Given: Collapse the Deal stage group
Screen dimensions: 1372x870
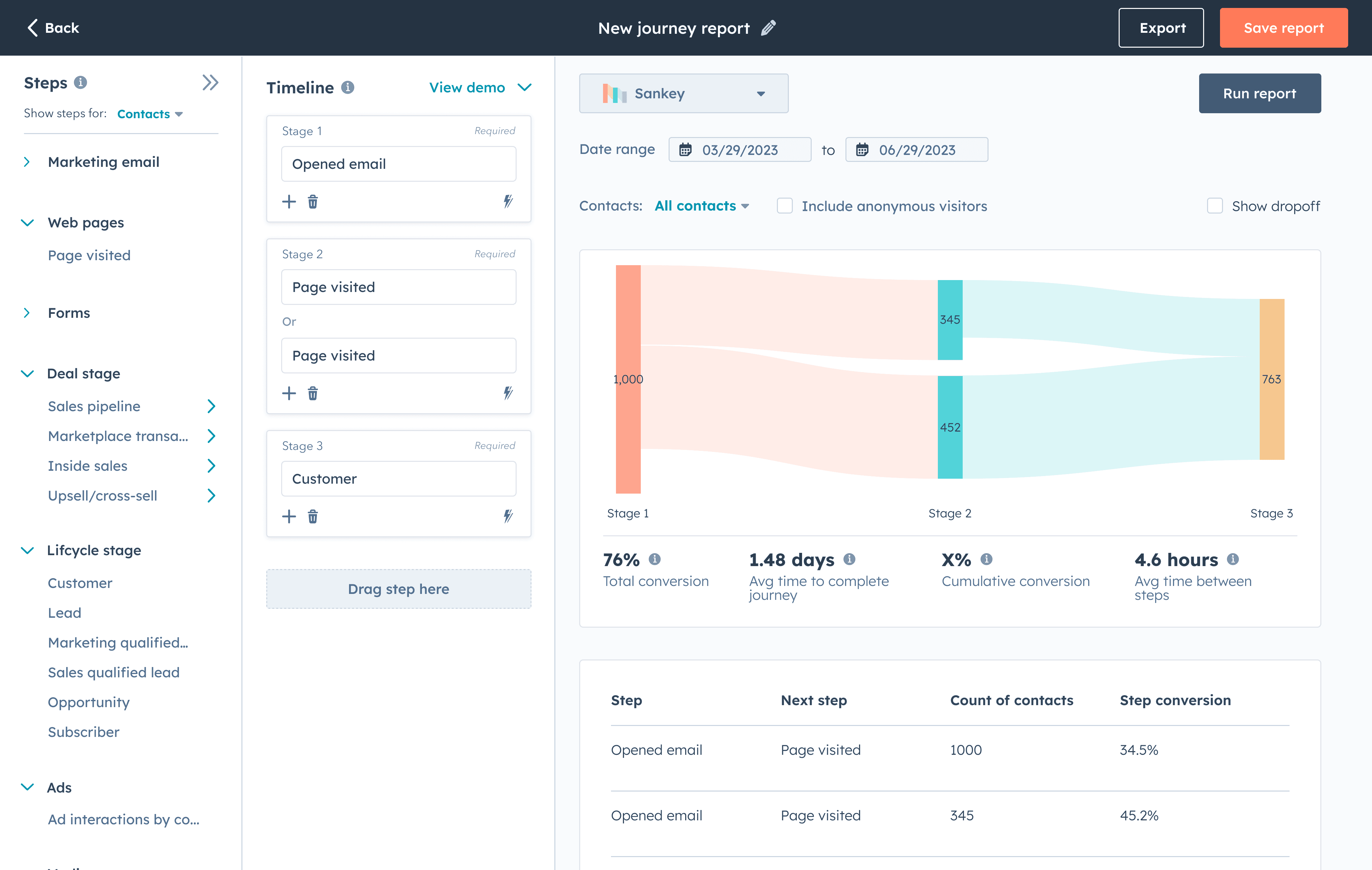Looking at the screenshot, I should point(27,374).
